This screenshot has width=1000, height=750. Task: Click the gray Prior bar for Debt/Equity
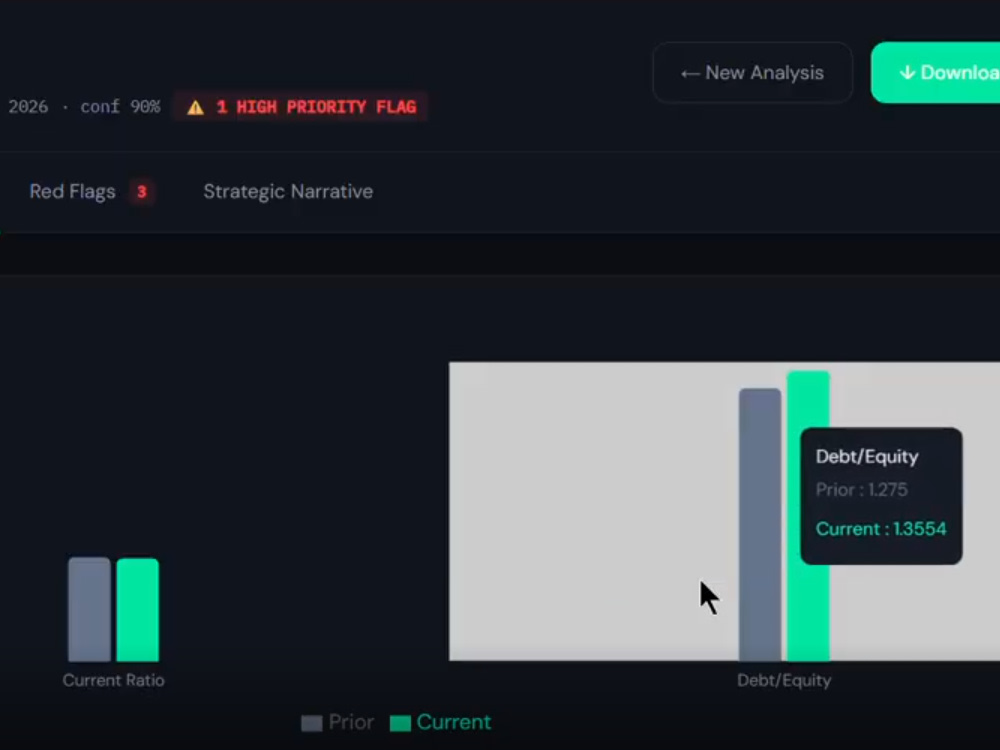[760, 525]
